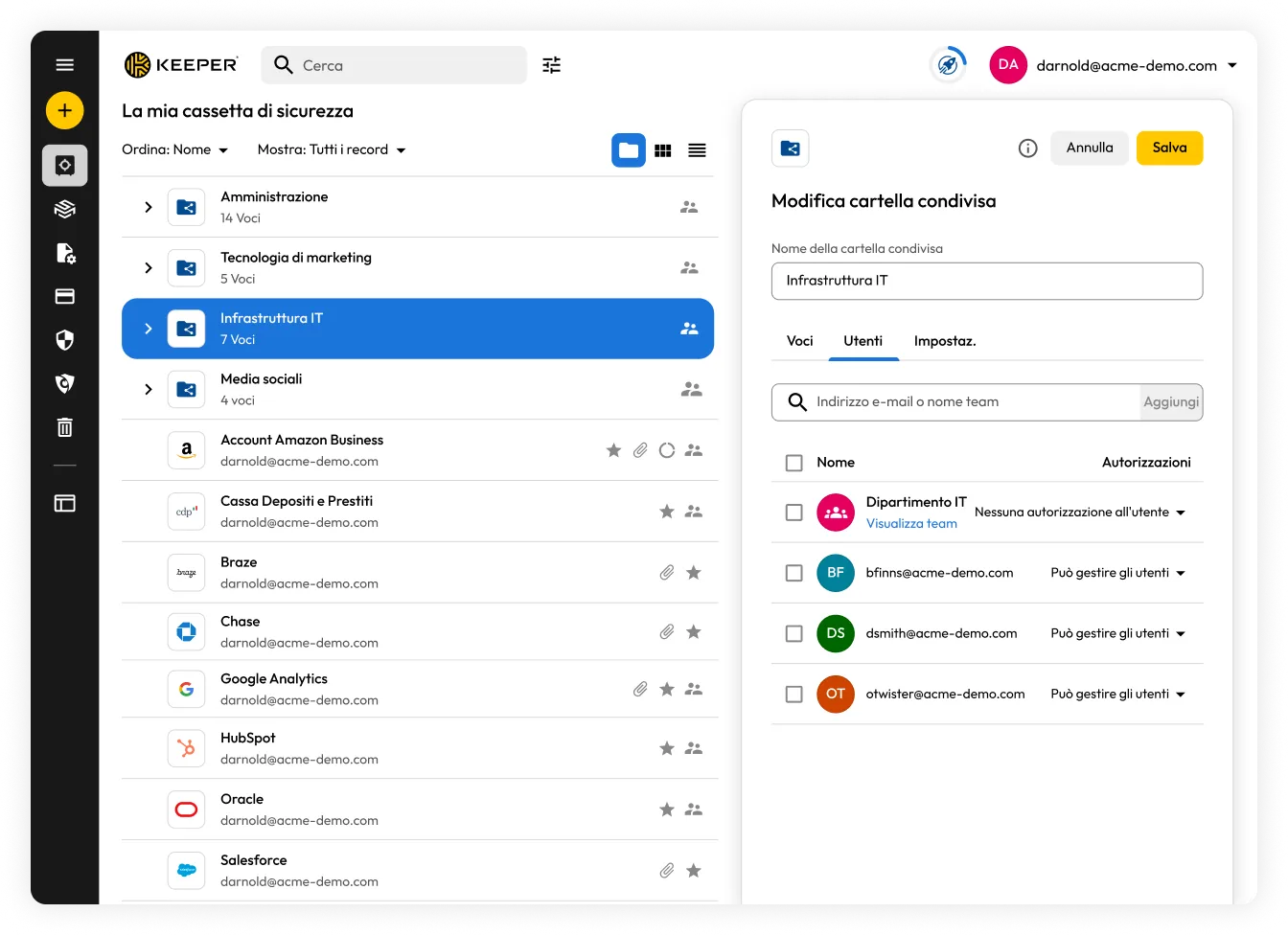Viewport: 1288px width, 935px height.
Task: Expand the Infrastruttura IT folder
Action: tap(149, 329)
